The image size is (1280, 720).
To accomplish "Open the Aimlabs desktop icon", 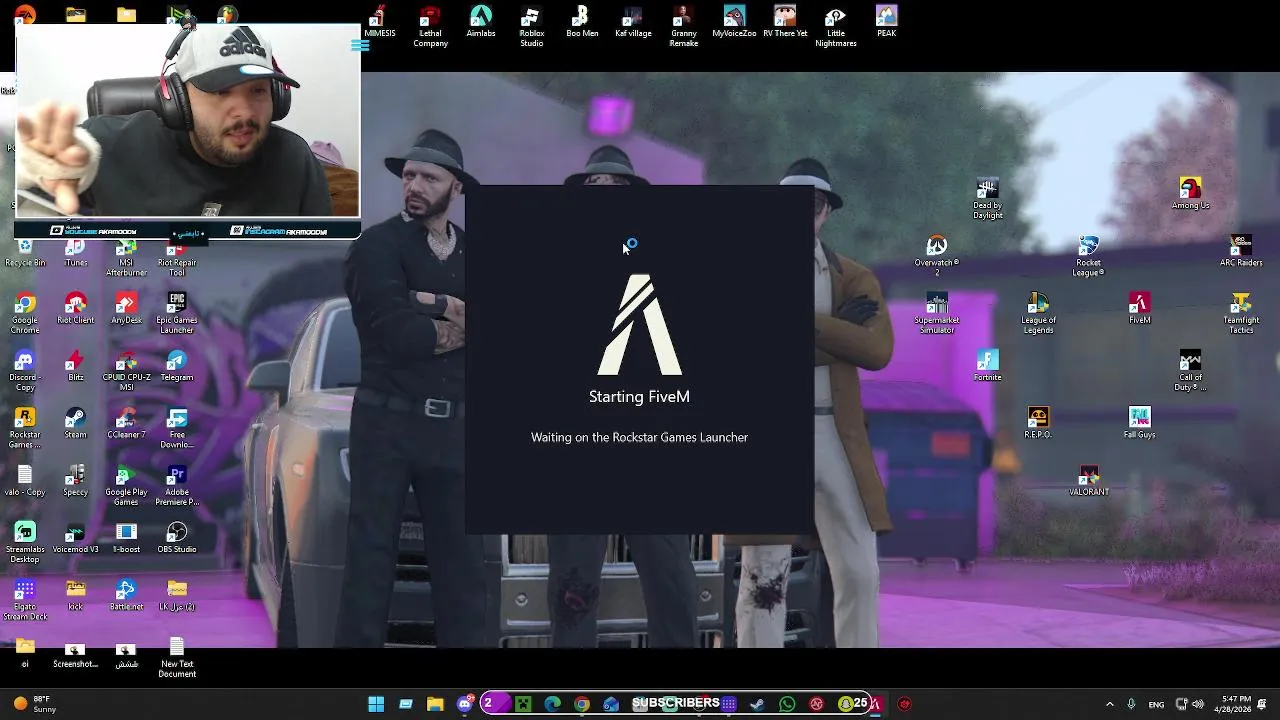I will [481, 22].
